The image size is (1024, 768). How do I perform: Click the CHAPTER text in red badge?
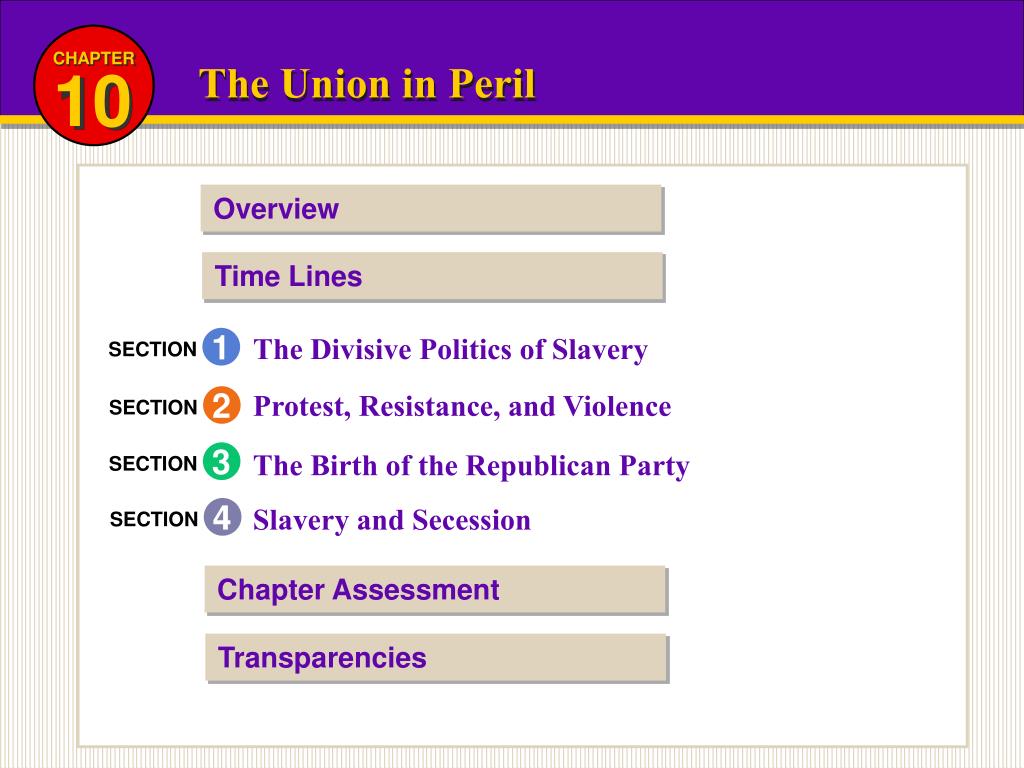point(94,58)
